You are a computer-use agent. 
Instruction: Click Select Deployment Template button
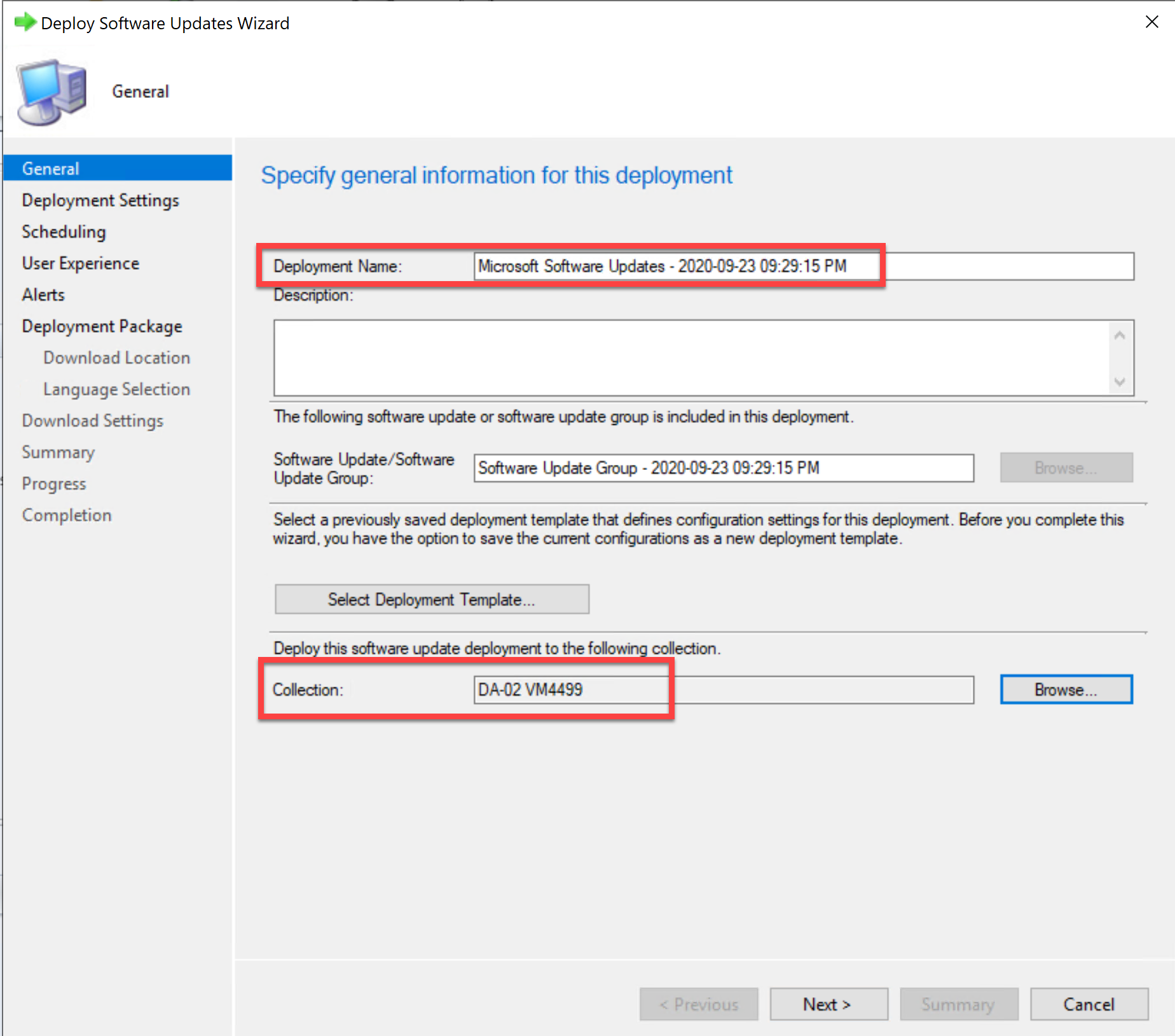tap(431, 598)
